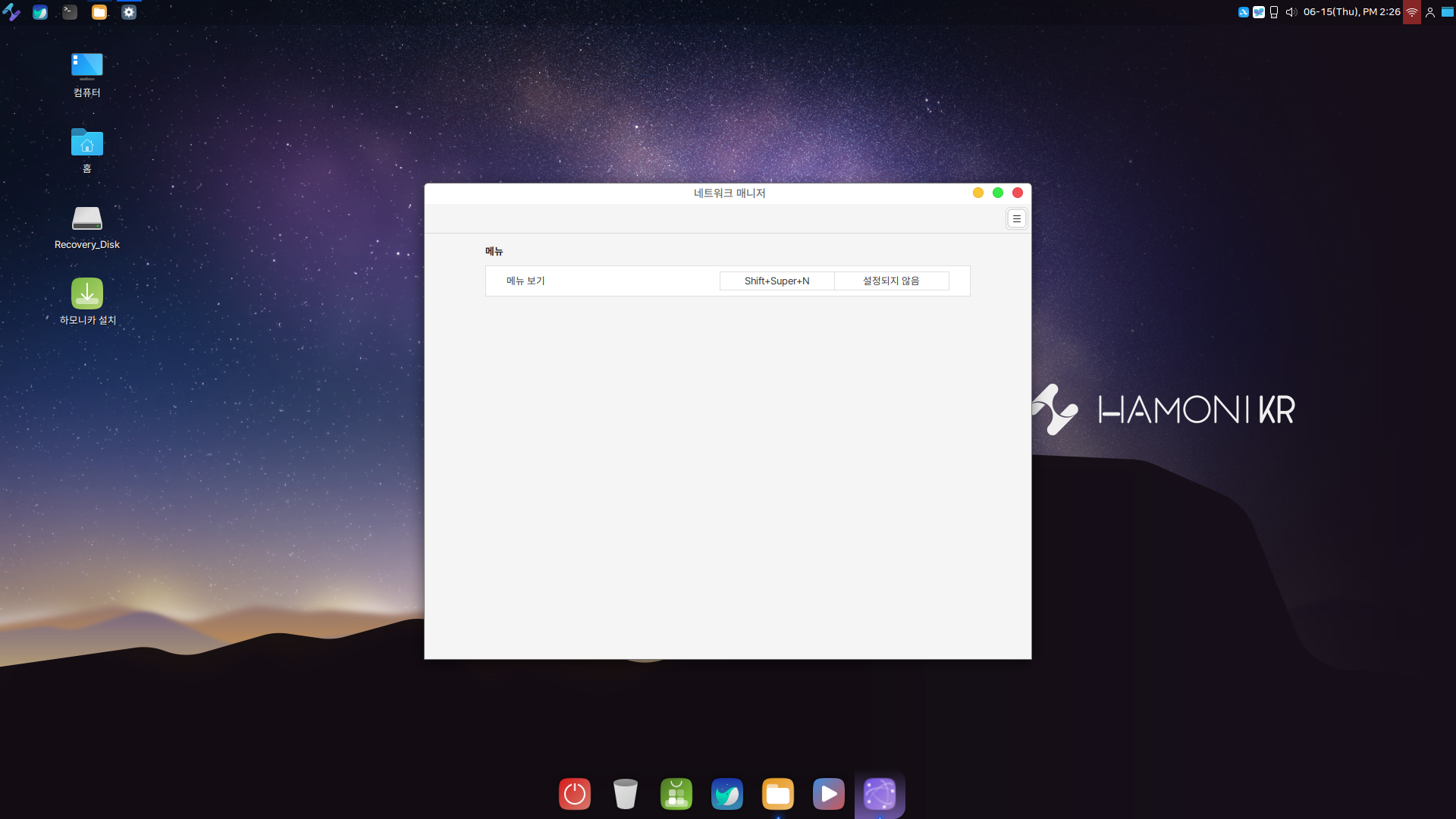This screenshot has width=1456, height=819.
Task: Open the hamburger menu in Network Manager
Action: pyautogui.click(x=1016, y=218)
